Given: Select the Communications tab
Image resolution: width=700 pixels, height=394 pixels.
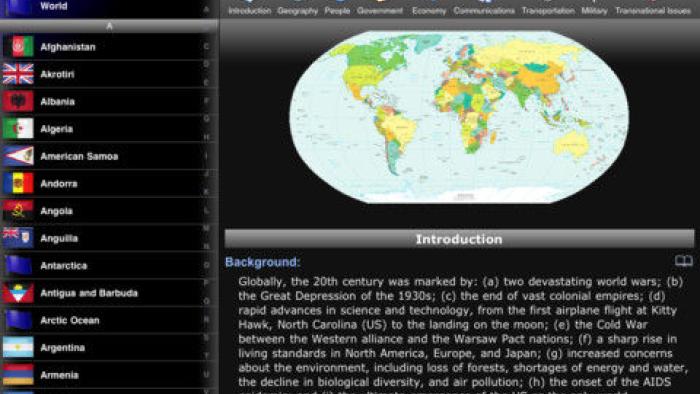Looking at the screenshot, I should (x=484, y=10).
